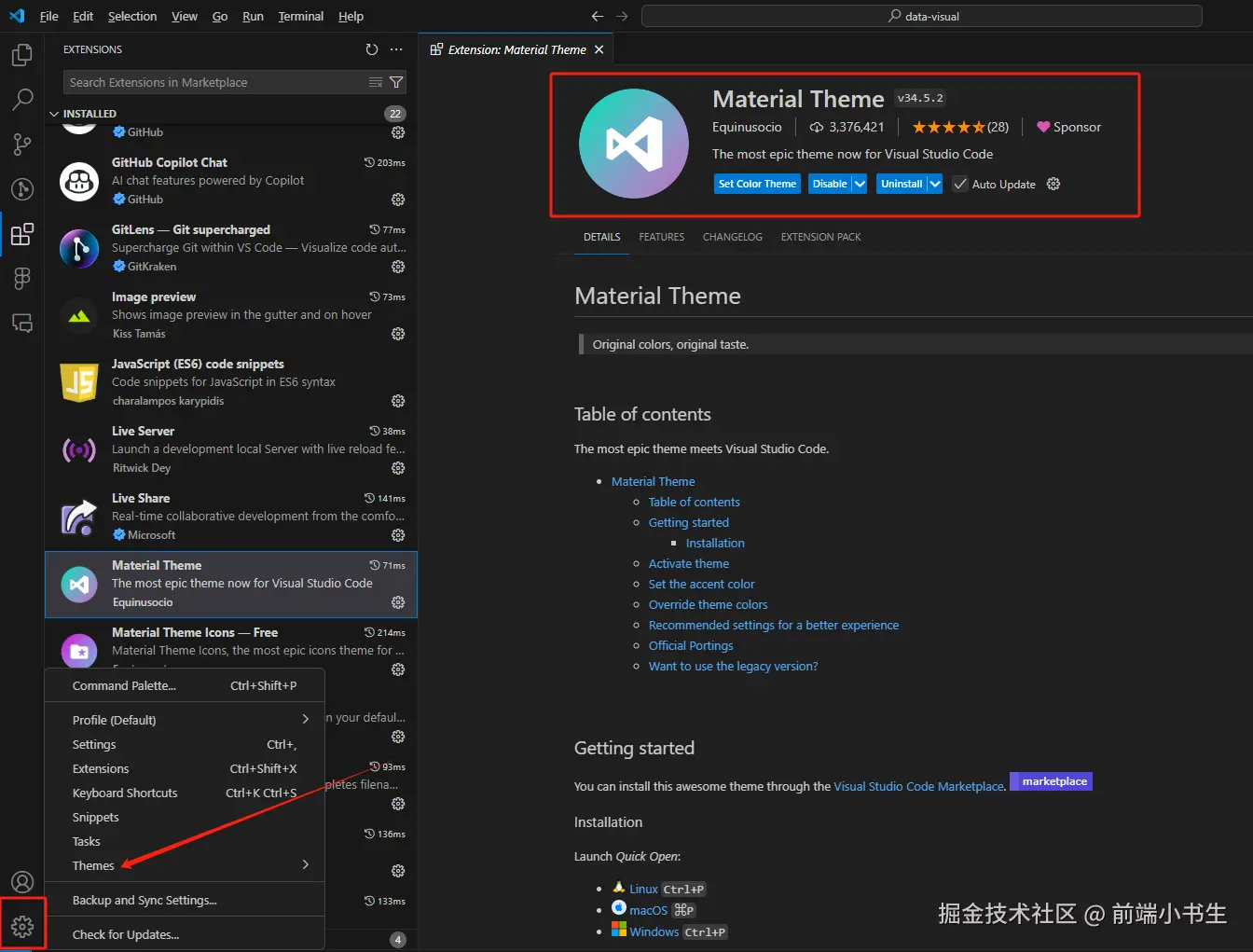Open the Selection menu
The width and height of the screenshot is (1253, 952).
click(x=132, y=16)
